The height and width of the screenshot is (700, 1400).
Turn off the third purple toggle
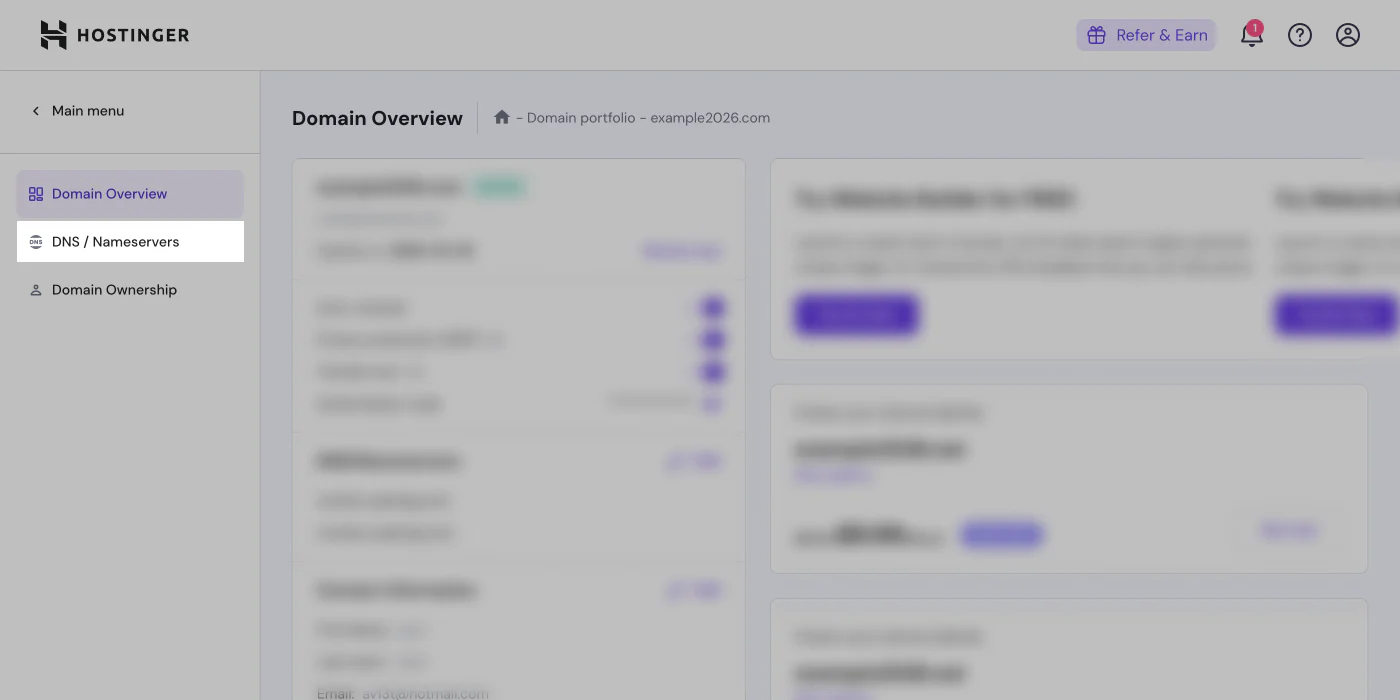click(x=711, y=371)
